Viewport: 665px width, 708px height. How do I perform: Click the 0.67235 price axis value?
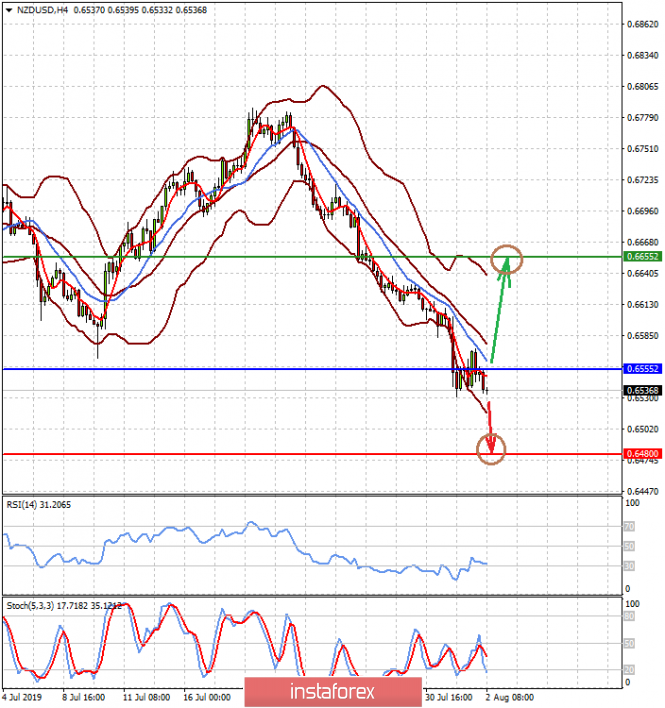(x=643, y=180)
